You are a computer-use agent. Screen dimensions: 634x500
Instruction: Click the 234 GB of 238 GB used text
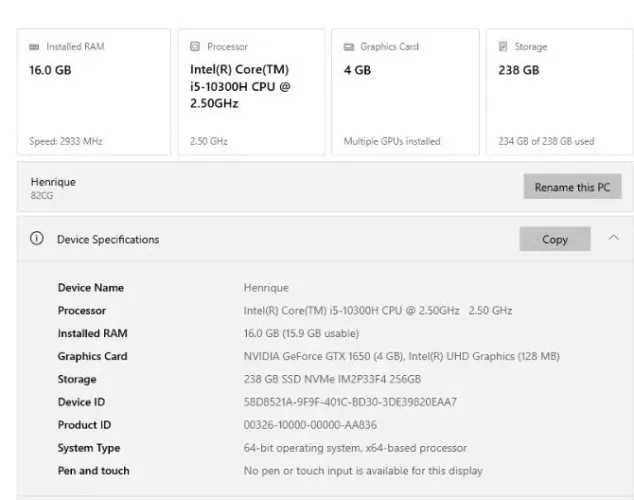tap(546, 141)
